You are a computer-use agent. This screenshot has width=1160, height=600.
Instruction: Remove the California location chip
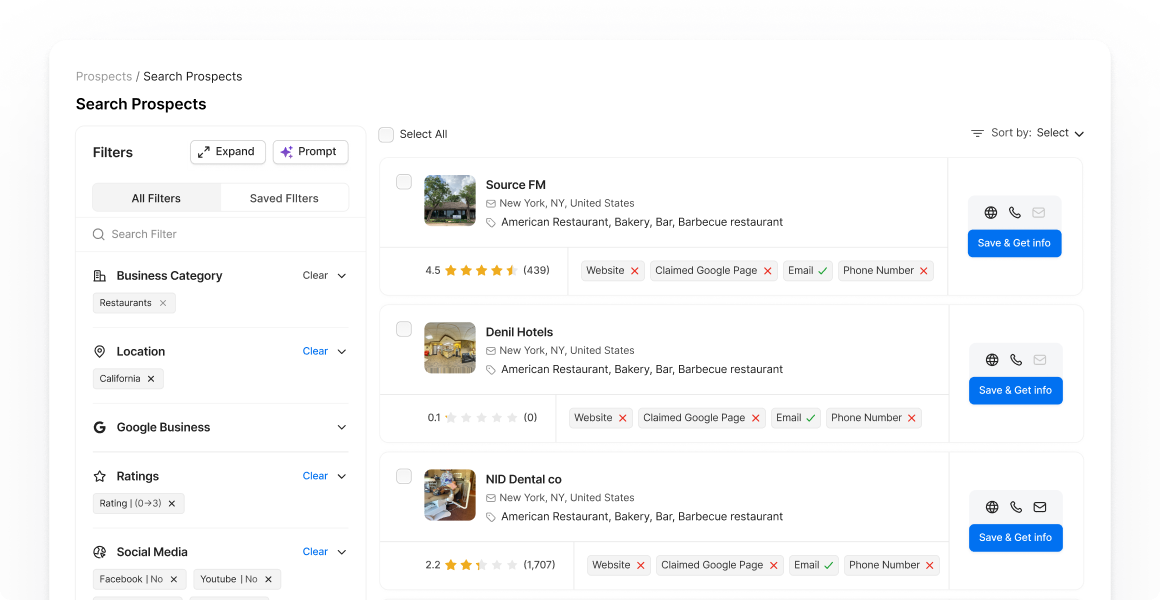[x=151, y=379]
